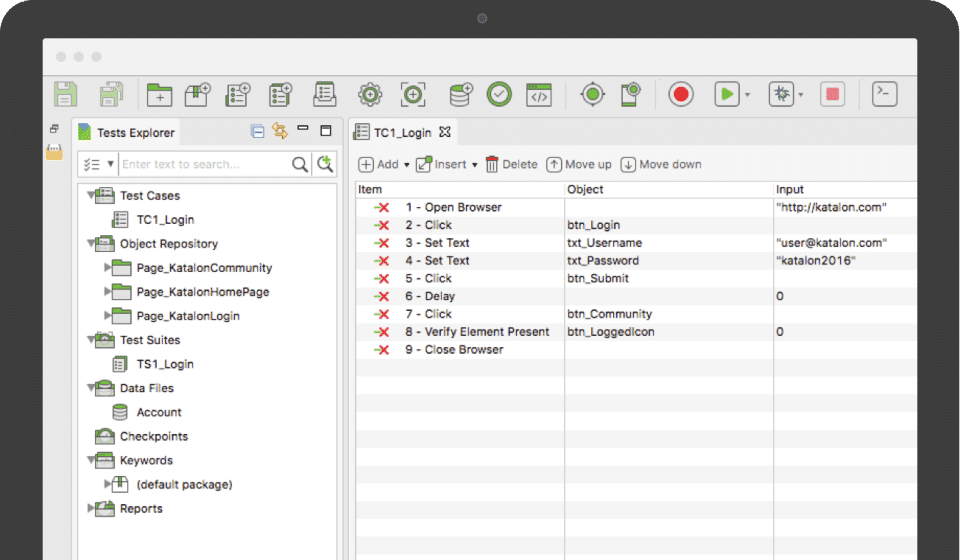Expand the Page_KatalonCommunity folder
This screenshot has height=560, width=960.
tap(108, 267)
